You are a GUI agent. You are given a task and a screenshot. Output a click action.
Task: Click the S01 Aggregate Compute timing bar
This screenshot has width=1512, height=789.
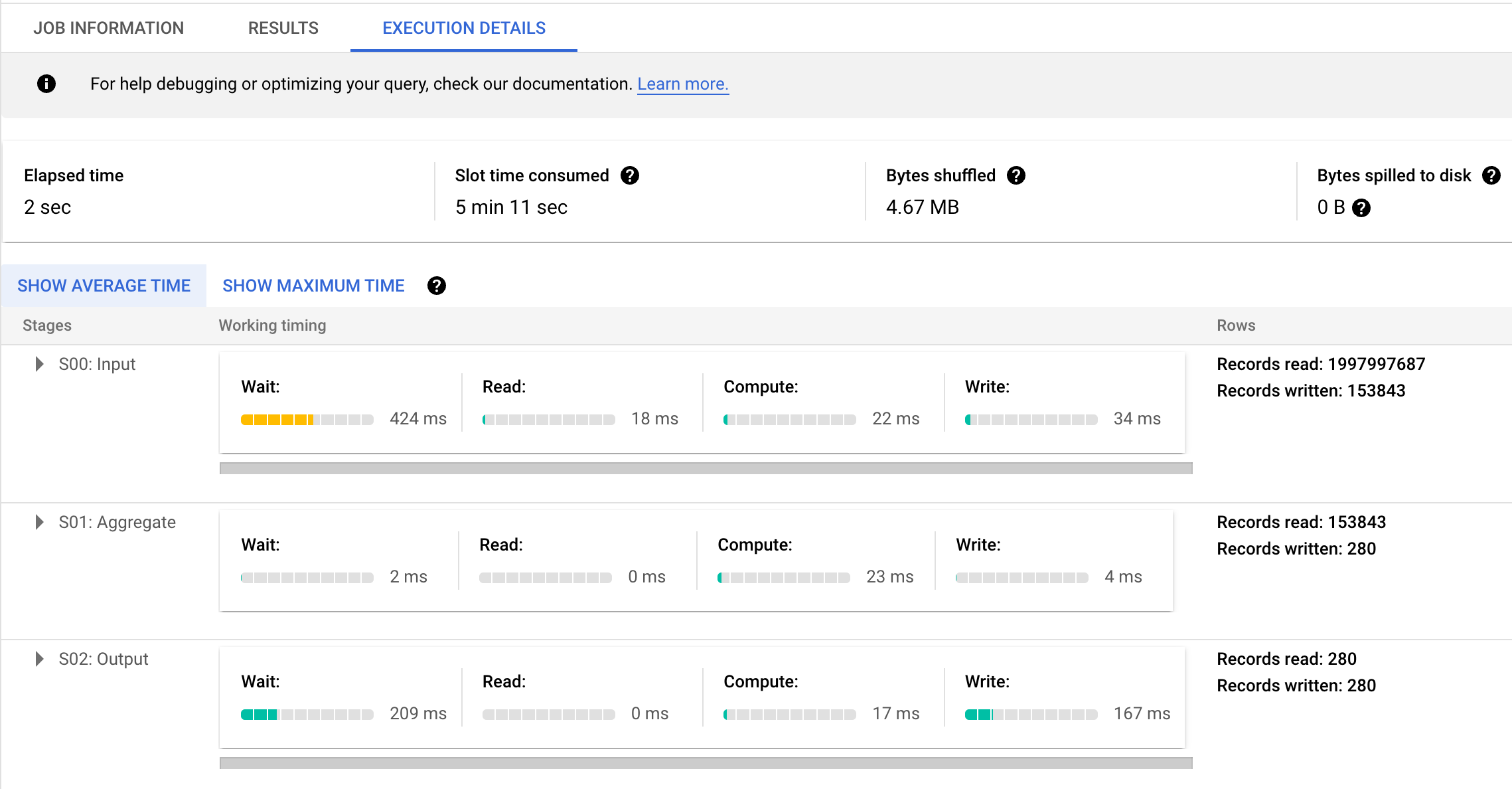point(783,578)
